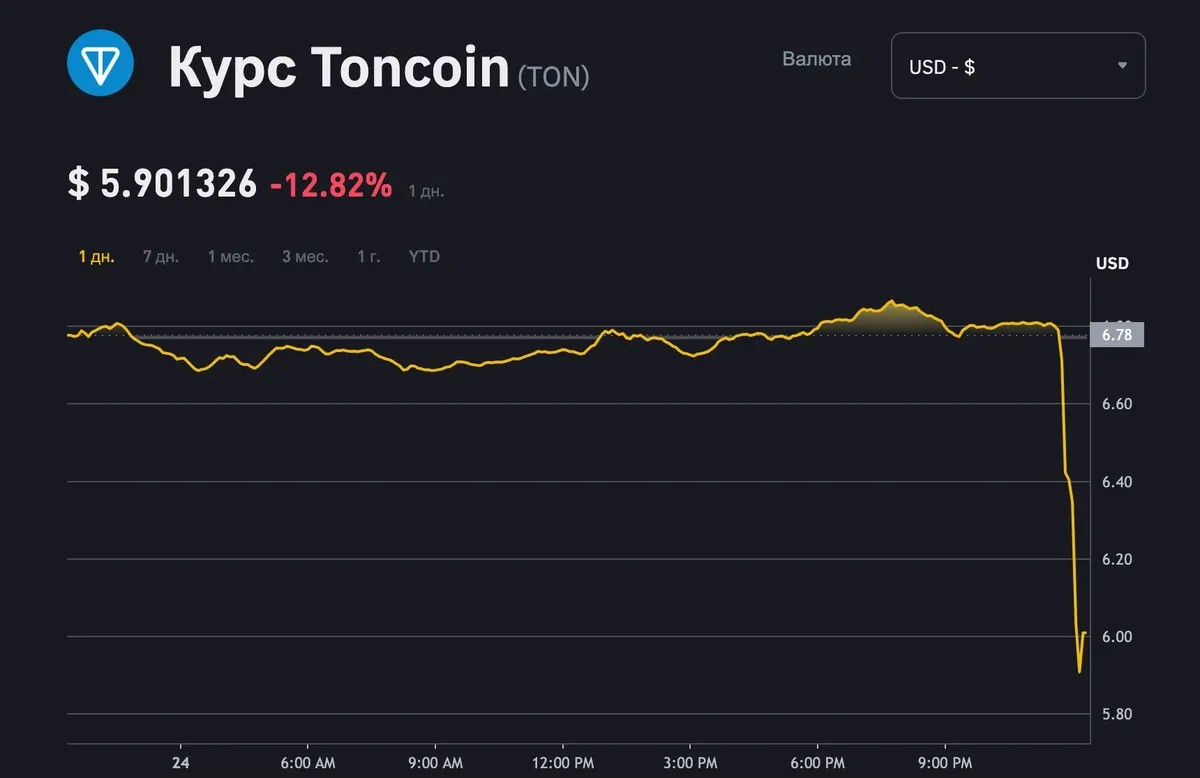The width and height of the screenshot is (1200, 778).
Task: Click the currency selector's dropdown arrow
Action: point(1122,66)
